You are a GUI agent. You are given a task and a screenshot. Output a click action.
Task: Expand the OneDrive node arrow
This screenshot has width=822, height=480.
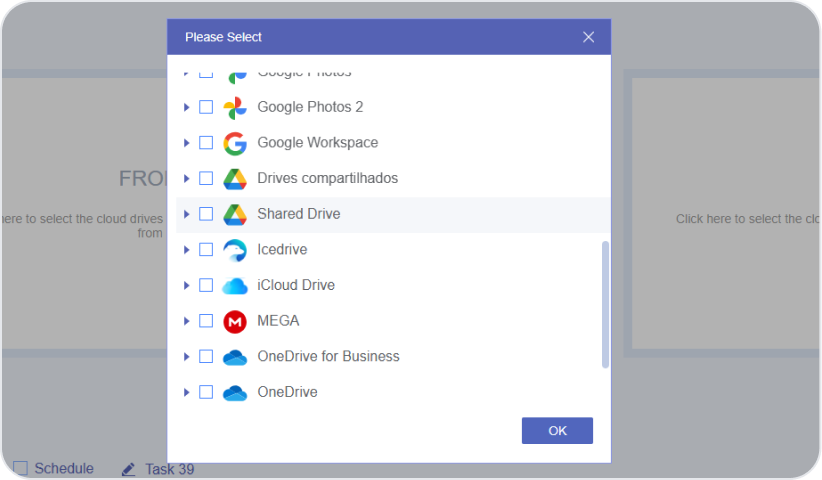(186, 392)
